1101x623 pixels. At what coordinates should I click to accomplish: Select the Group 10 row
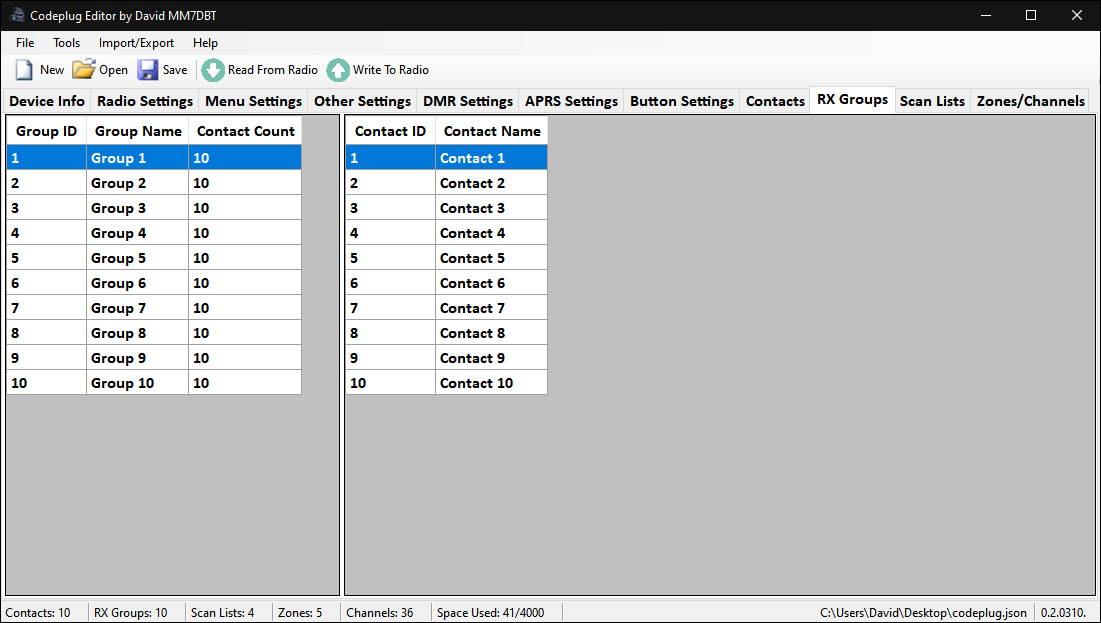tap(122, 383)
